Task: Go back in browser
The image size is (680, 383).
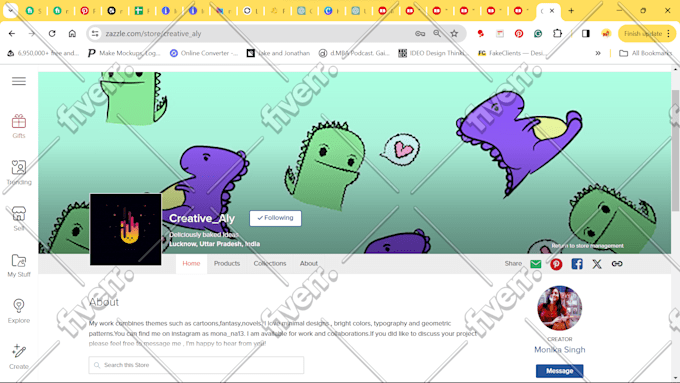Action: tap(12, 33)
